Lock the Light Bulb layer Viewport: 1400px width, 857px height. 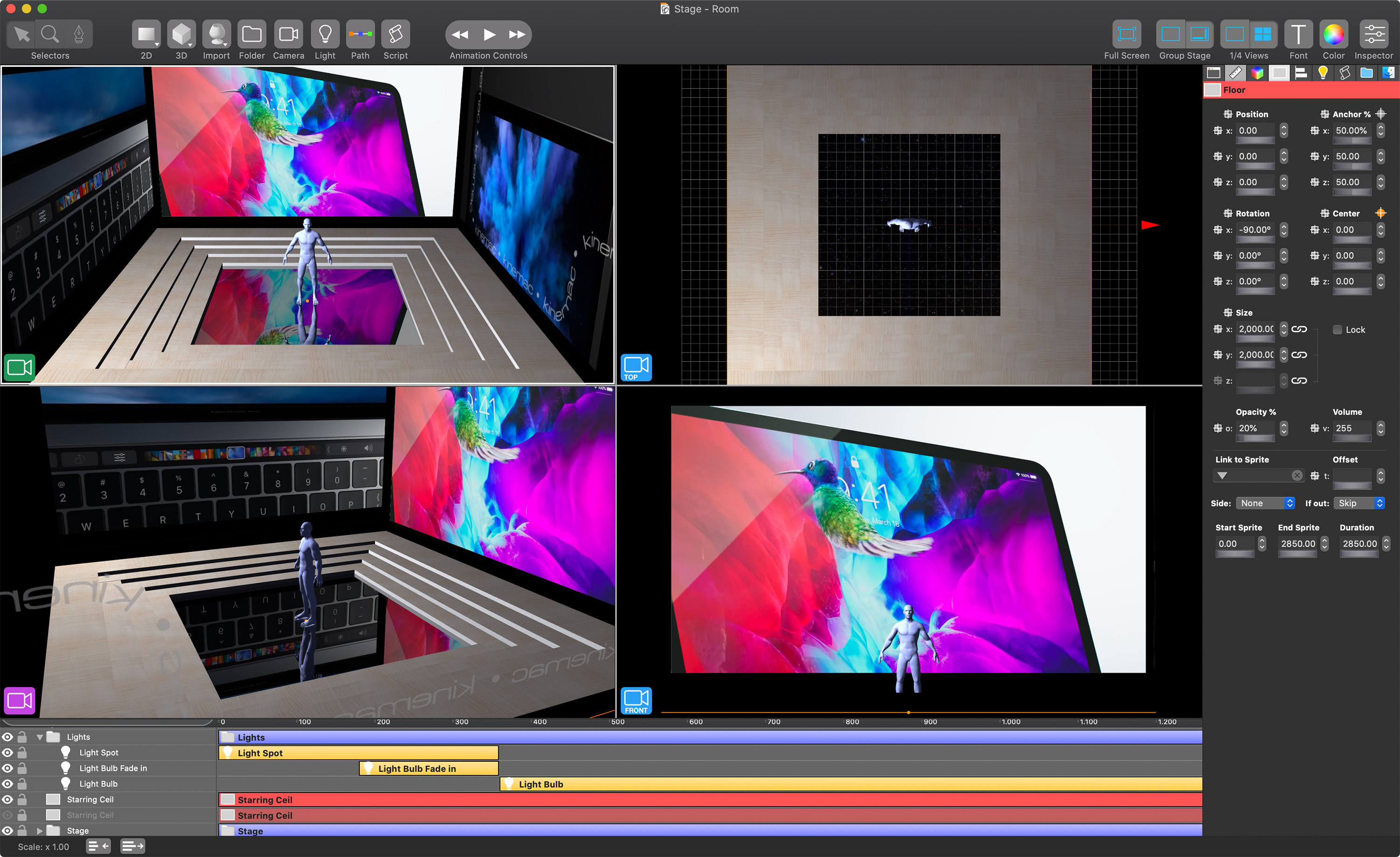(22, 784)
